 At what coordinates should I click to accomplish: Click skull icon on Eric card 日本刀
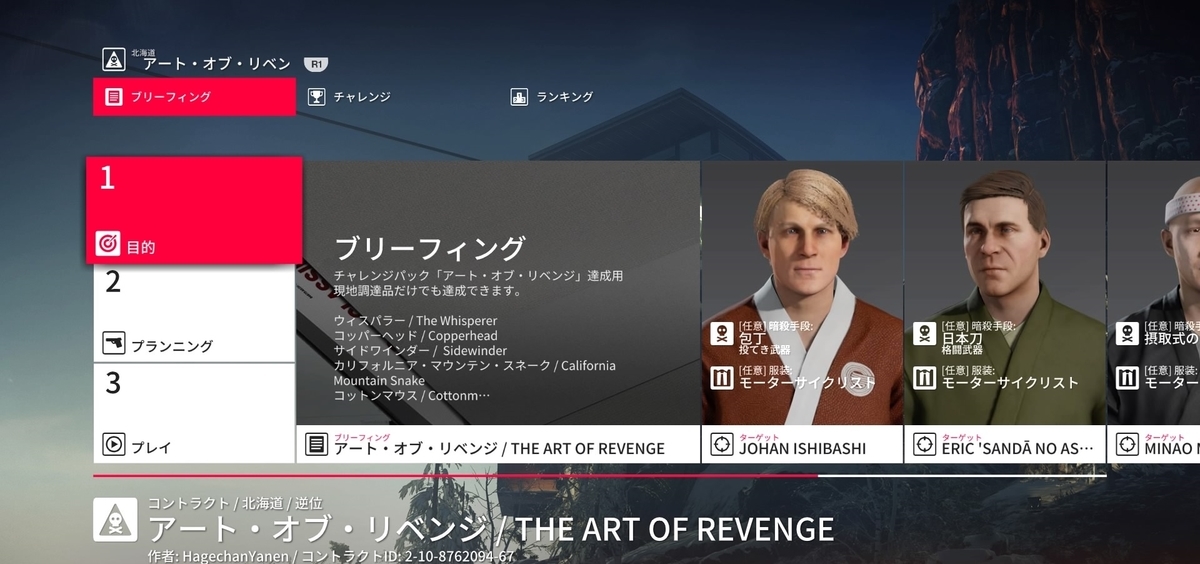click(x=924, y=333)
